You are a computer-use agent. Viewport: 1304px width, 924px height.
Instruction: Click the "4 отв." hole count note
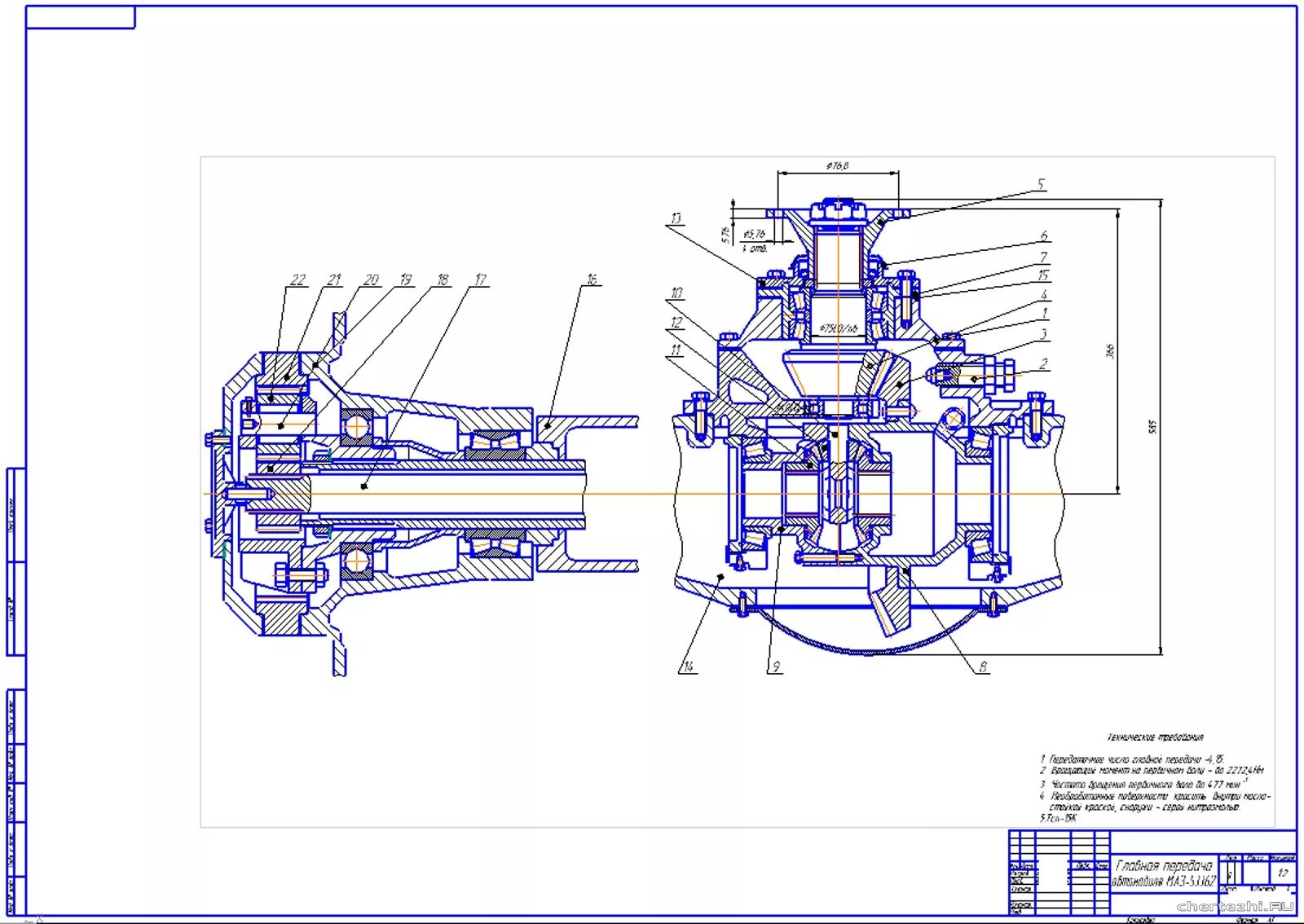point(756,248)
